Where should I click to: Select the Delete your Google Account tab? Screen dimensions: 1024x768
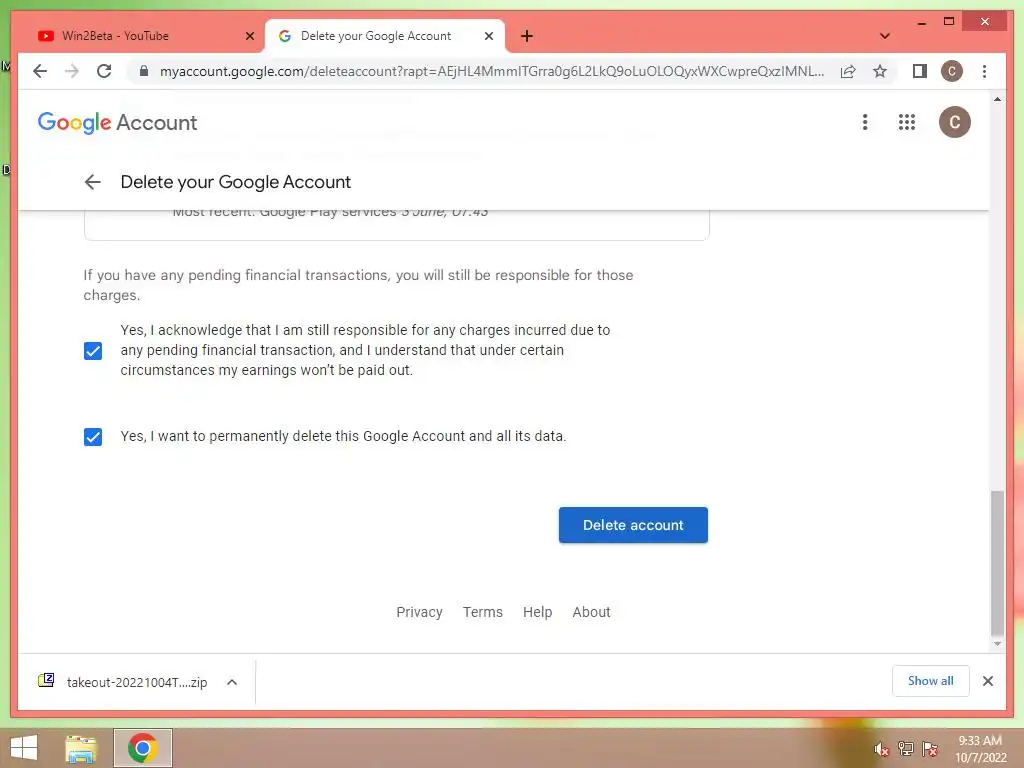(x=384, y=36)
